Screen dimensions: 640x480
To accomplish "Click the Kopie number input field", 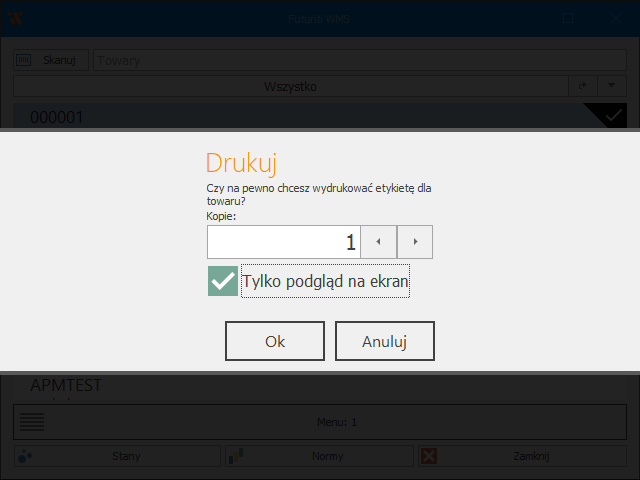I will coord(283,242).
